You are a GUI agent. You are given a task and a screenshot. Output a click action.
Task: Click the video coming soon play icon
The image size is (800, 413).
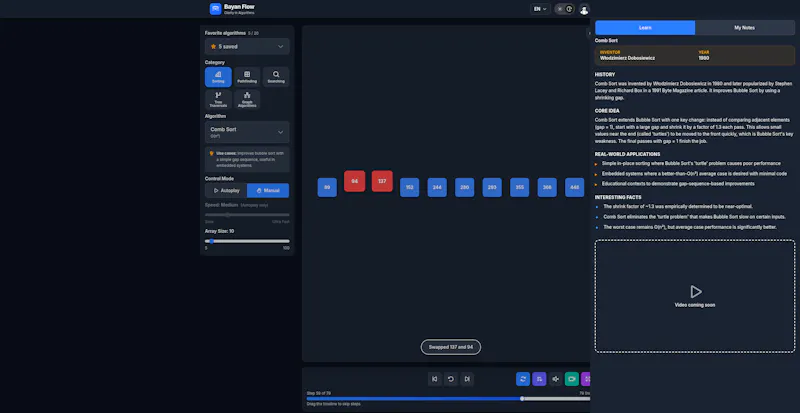pyautogui.click(x=696, y=291)
